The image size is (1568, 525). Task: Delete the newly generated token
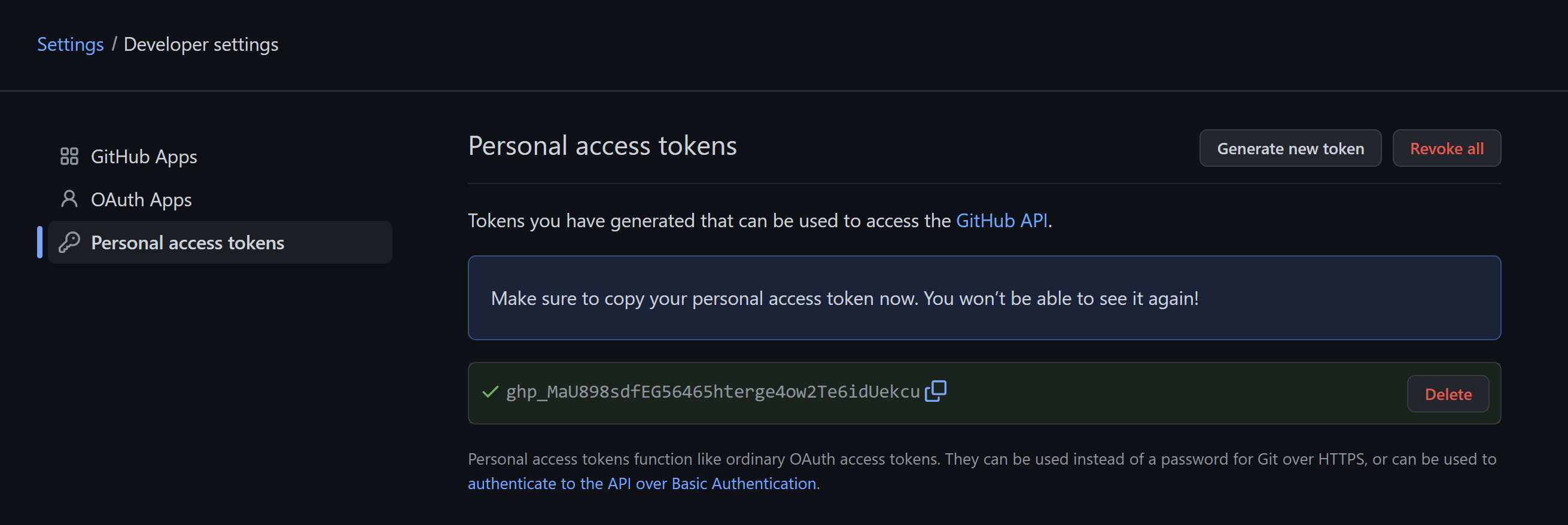(x=1448, y=394)
